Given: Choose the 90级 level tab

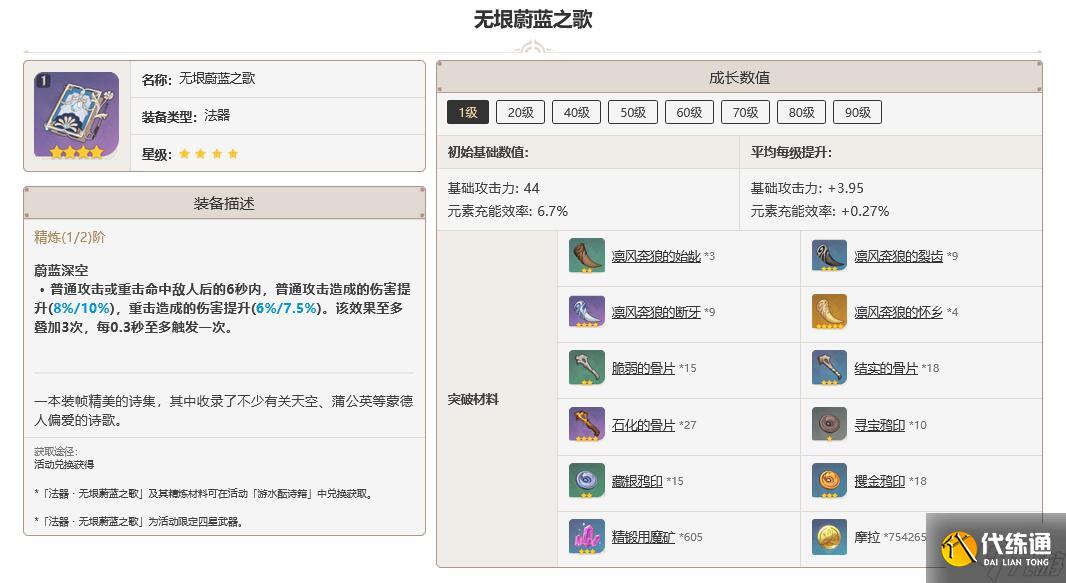Looking at the screenshot, I should 857,112.
